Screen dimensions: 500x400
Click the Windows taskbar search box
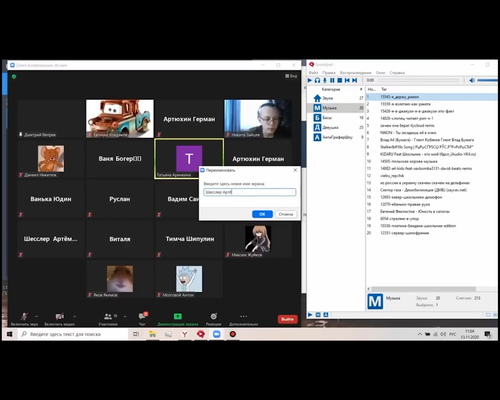[73, 334]
